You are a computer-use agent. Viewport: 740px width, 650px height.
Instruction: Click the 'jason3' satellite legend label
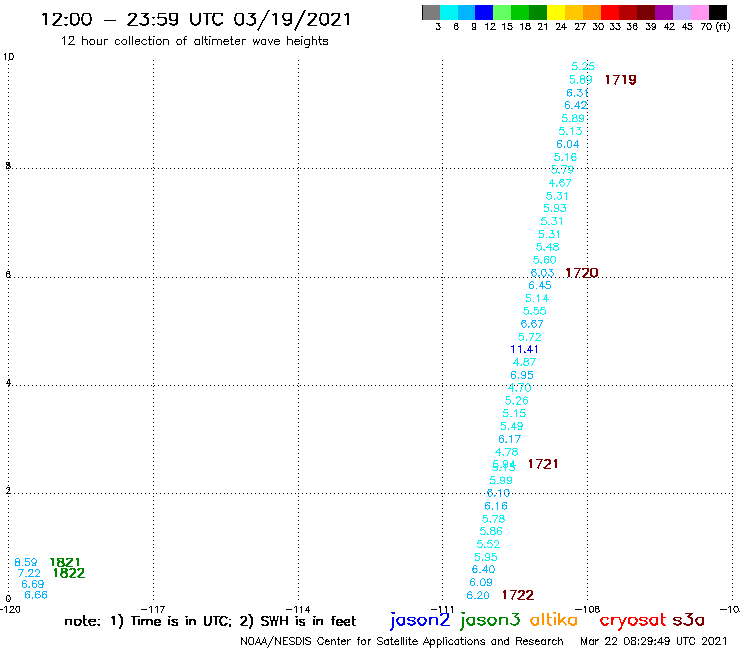[x=490, y=620]
